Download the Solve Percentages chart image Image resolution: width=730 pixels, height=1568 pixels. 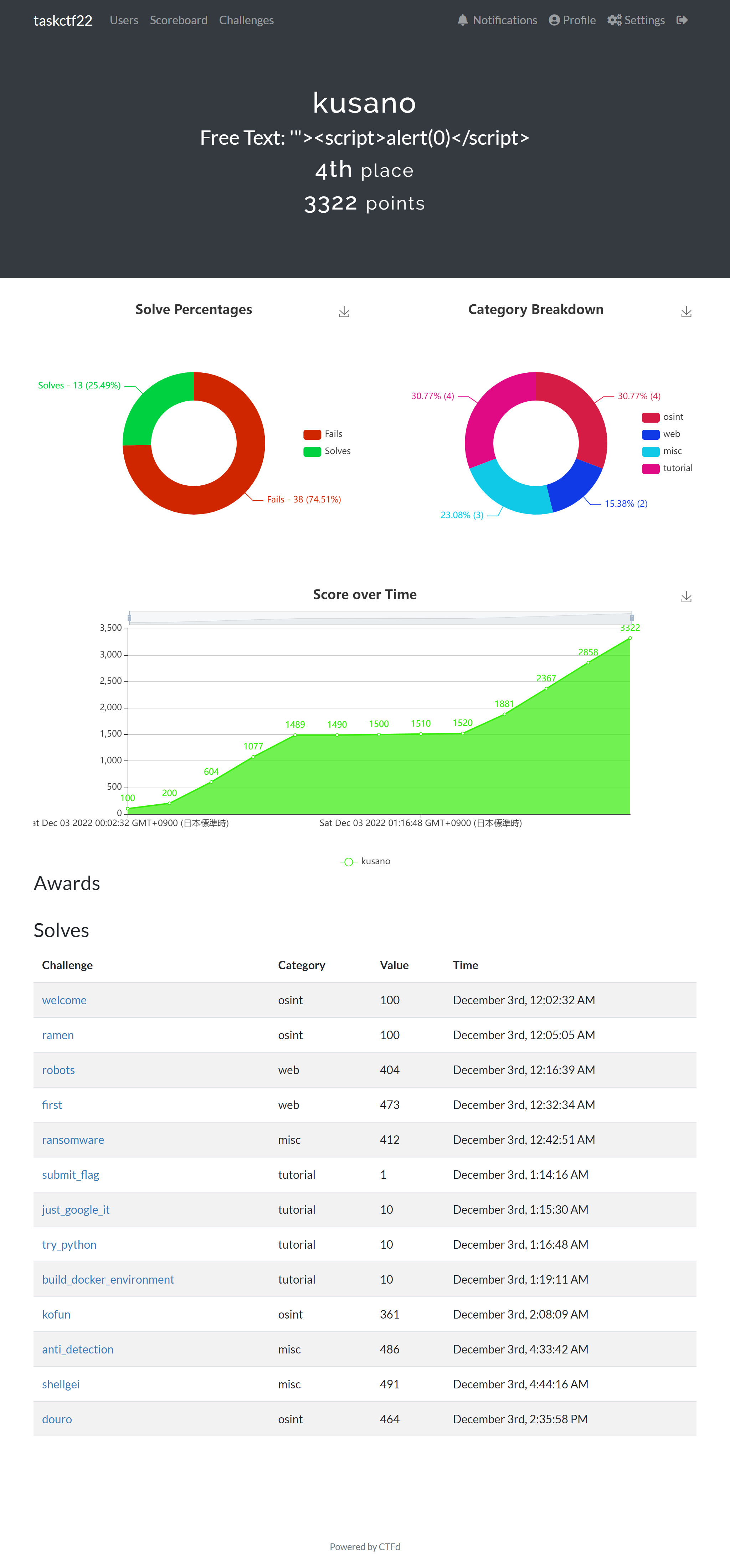344,311
